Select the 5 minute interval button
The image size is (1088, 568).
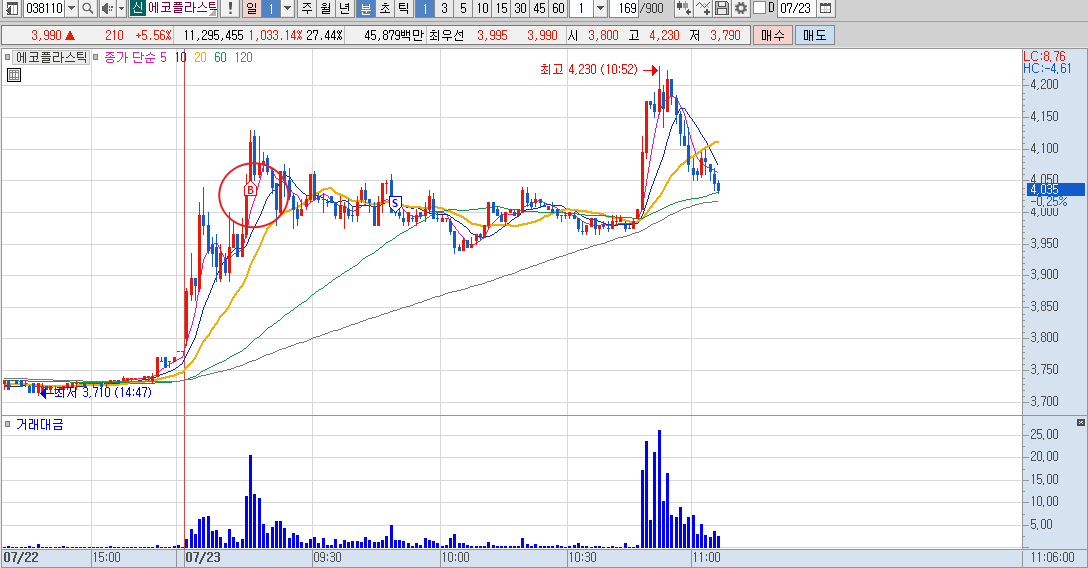(464, 8)
